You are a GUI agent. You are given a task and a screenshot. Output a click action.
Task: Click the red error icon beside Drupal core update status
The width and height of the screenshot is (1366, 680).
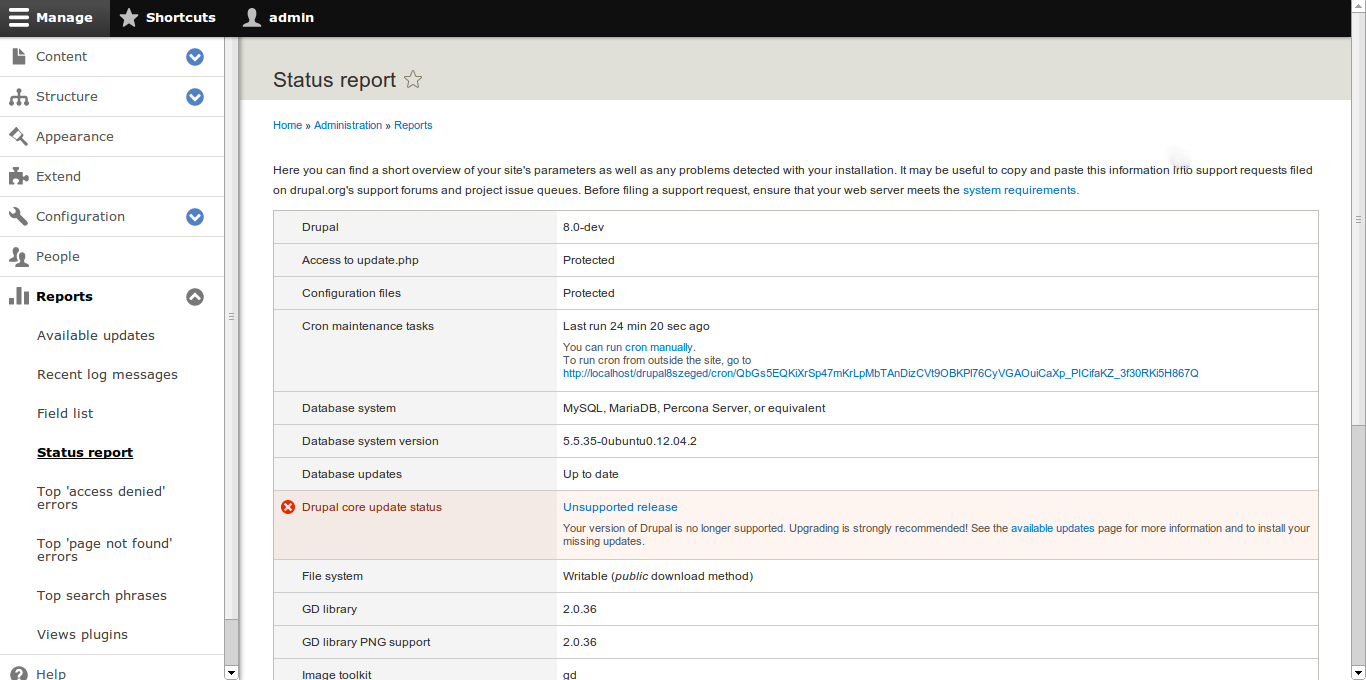[x=288, y=507]
